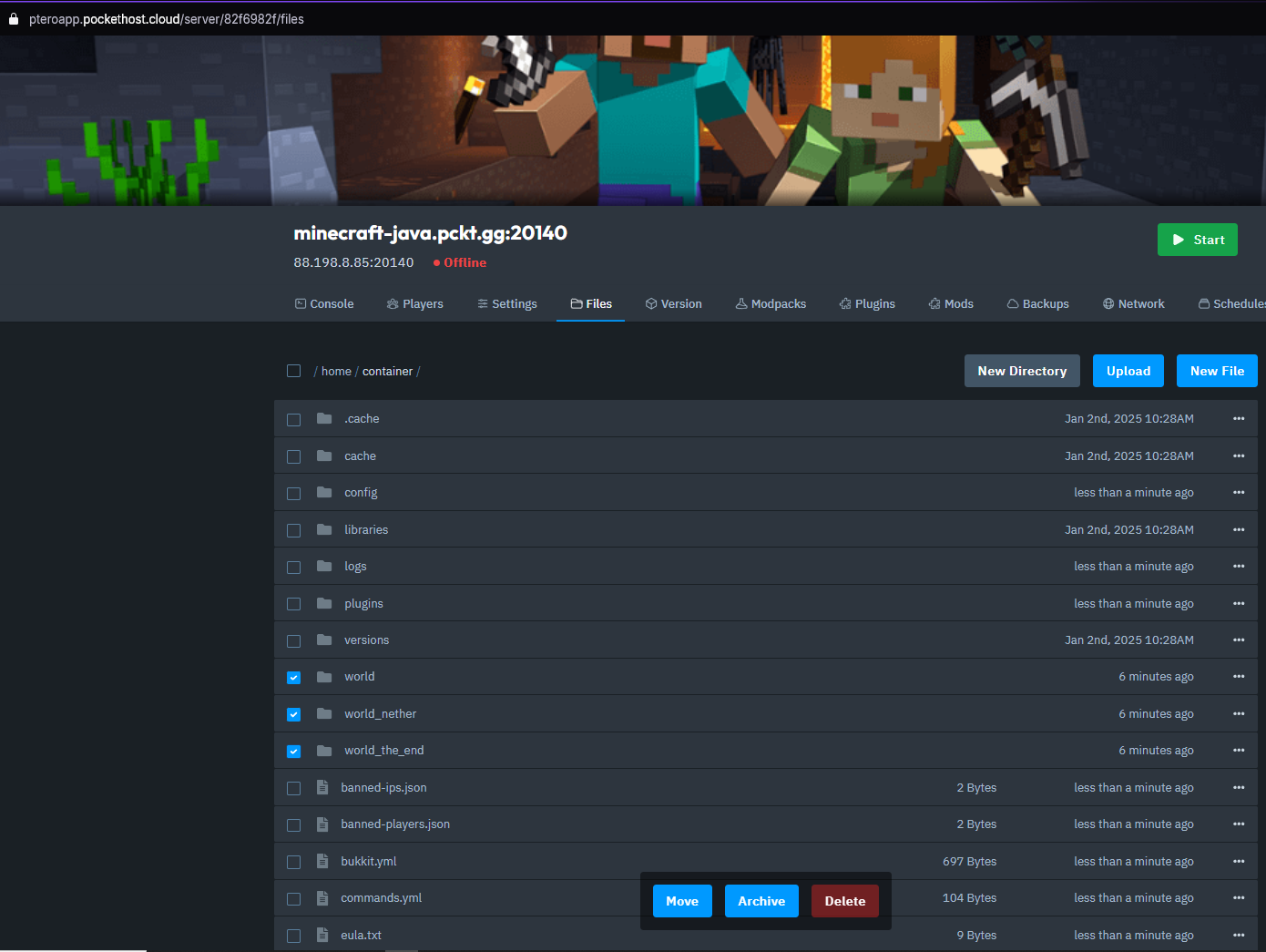Viewport: 1266px width, 952px height.
Task: Open the libraries folder name
Action: 366,529
